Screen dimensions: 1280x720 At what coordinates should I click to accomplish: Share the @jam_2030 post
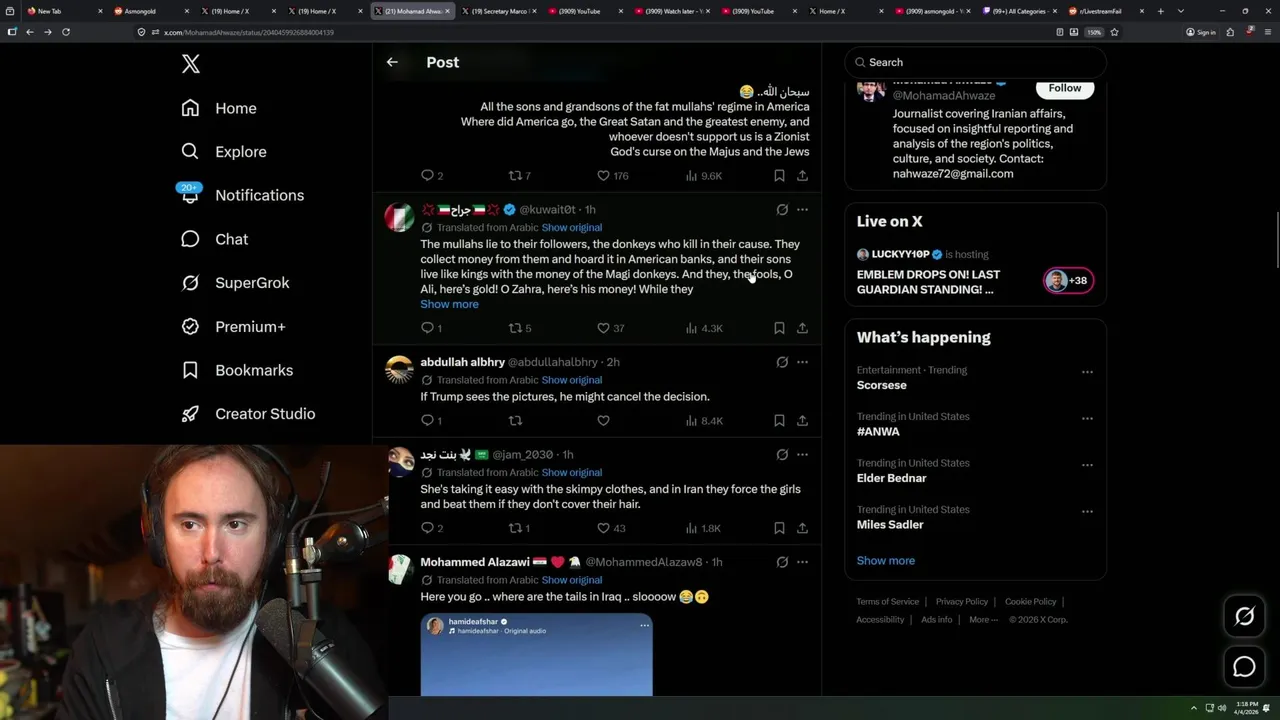point(802,528)
